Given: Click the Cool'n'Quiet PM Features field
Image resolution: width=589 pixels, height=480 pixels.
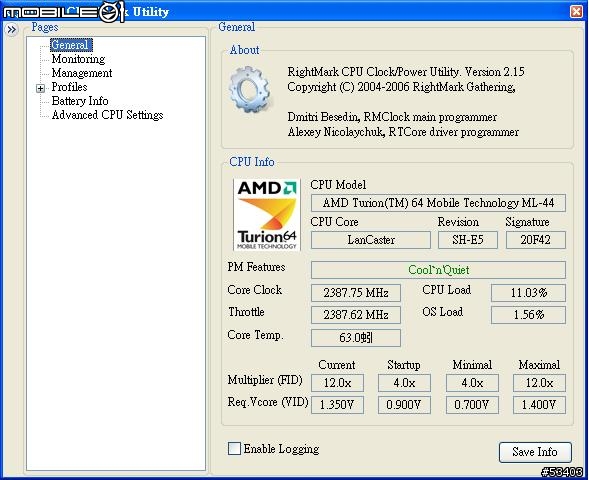Looking at the screenshot, I should pos(438,270).
